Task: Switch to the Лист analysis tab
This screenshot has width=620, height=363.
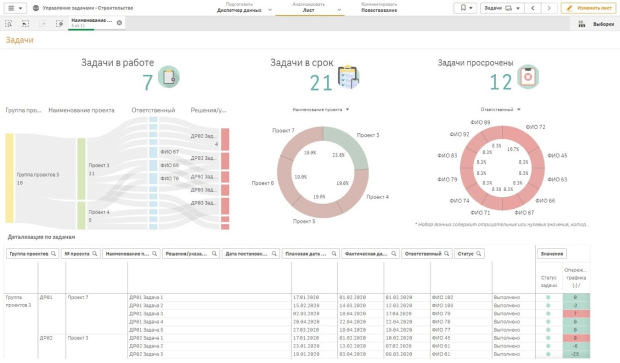Action: (308, 8)
